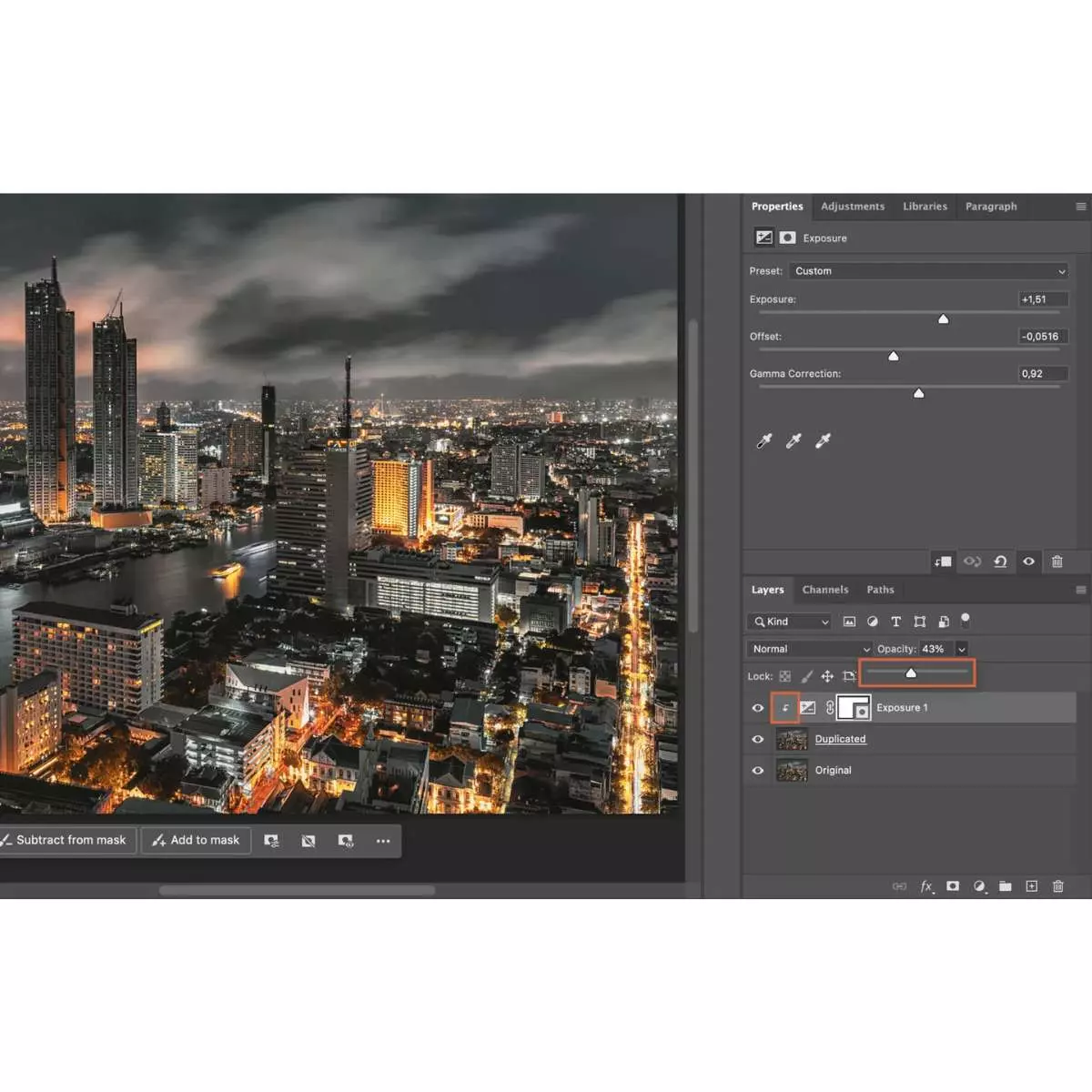This screenshot has height=1092, width=1092.
Task: Open the fx layer styles menu
Action: point(926,885)
